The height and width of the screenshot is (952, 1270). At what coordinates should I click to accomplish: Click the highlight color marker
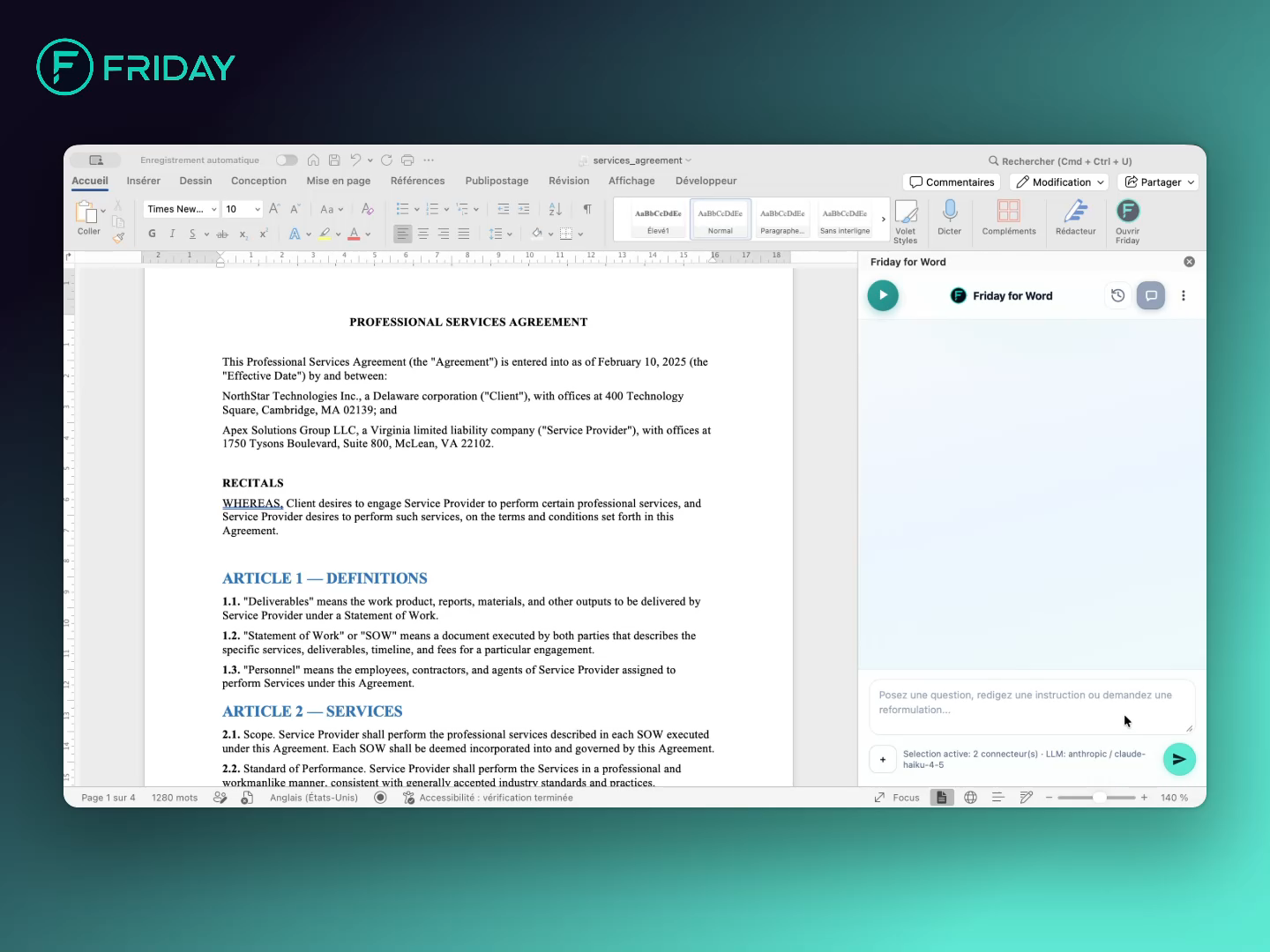[325, 234]
